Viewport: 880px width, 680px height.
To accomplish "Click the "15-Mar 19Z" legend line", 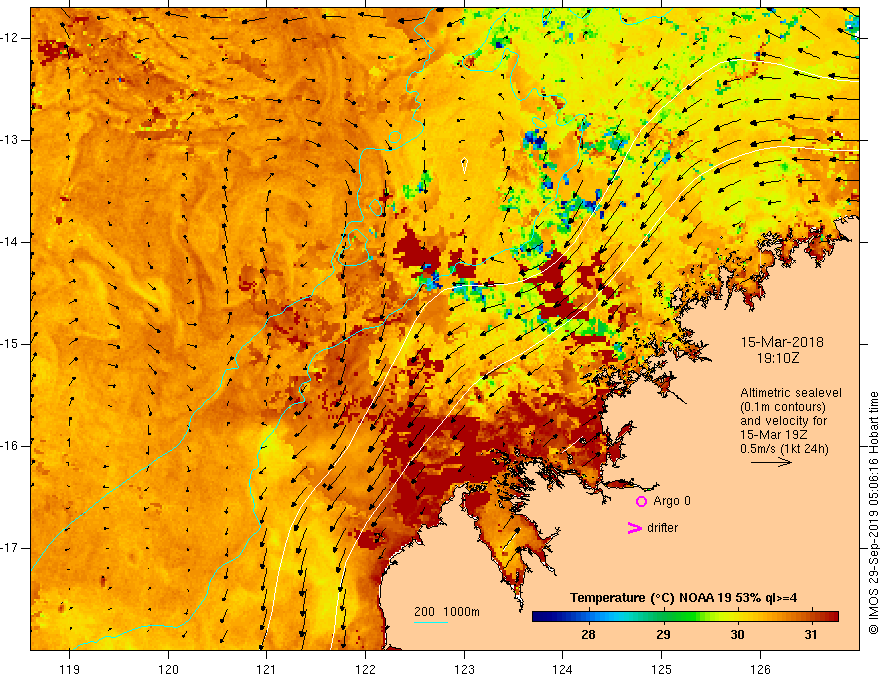I will pyautogui.click(x=770, y=435).
